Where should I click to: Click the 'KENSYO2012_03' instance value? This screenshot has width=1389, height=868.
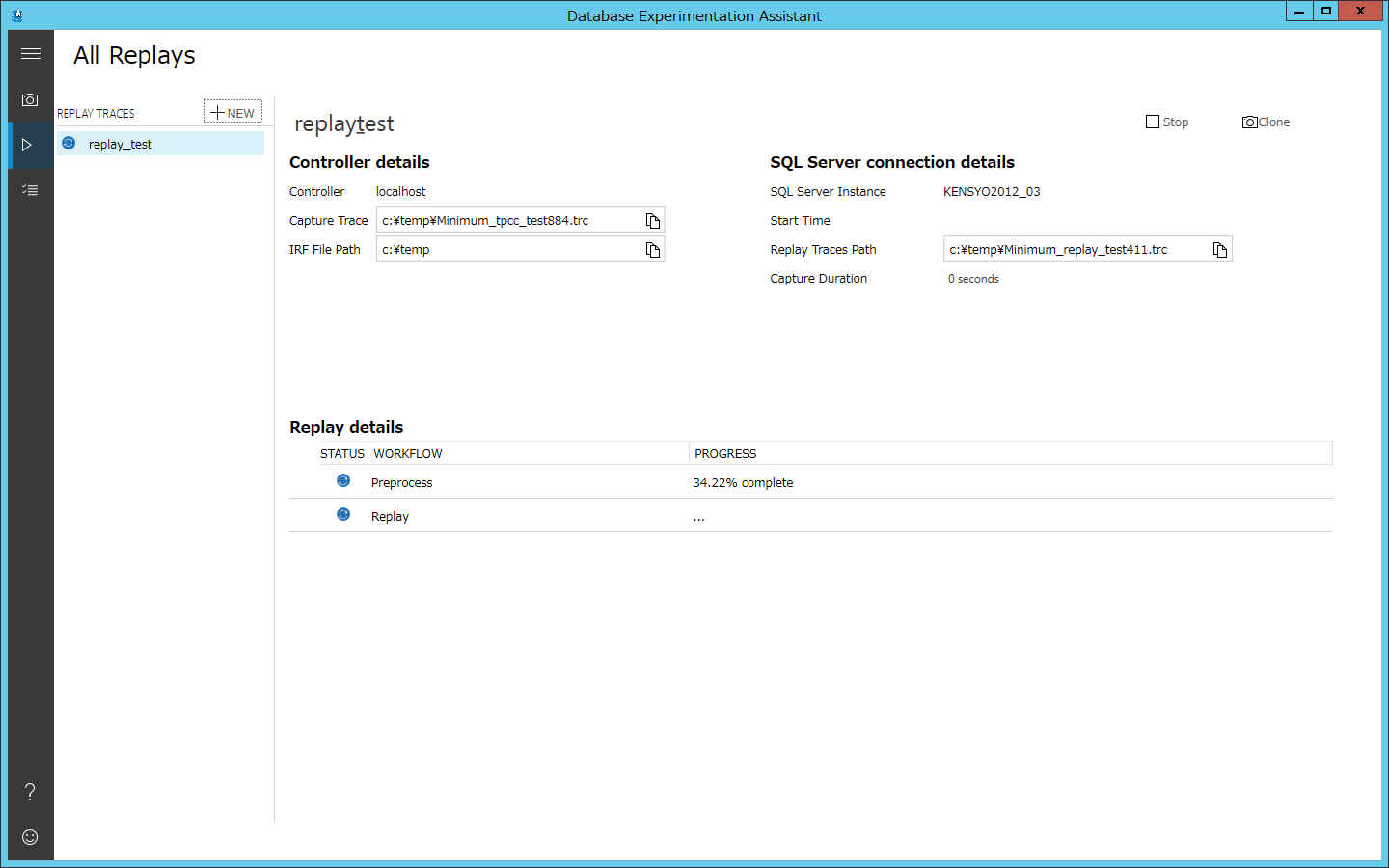click(992, 191)
